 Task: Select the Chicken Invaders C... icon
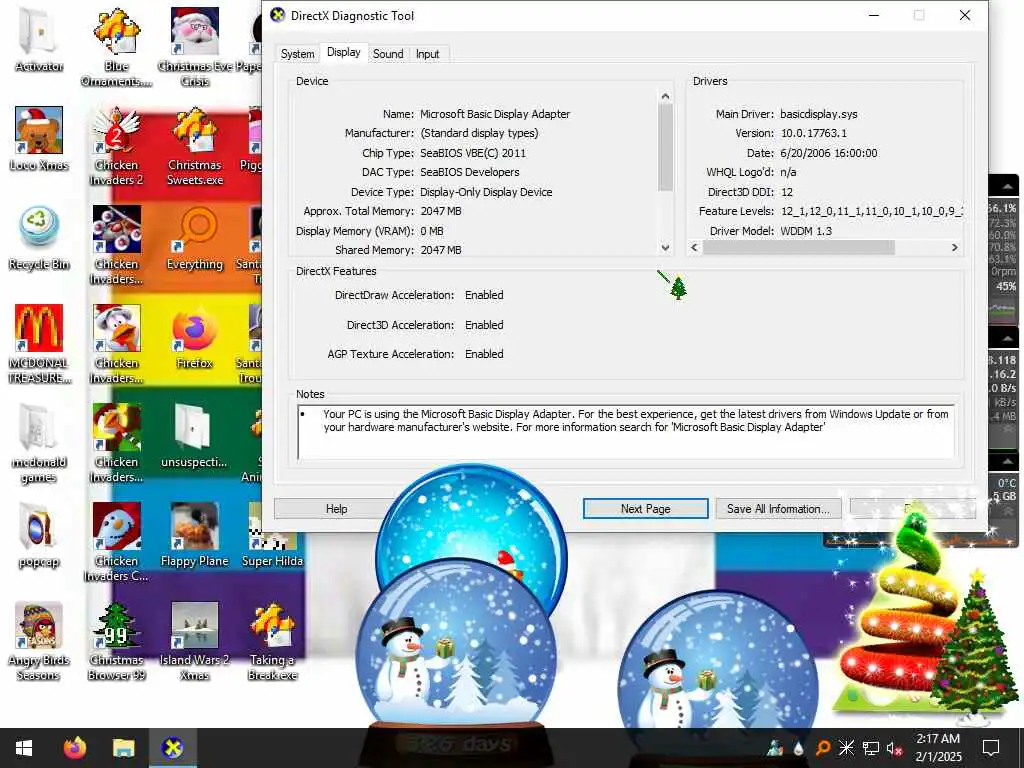[x=116, y=542]
